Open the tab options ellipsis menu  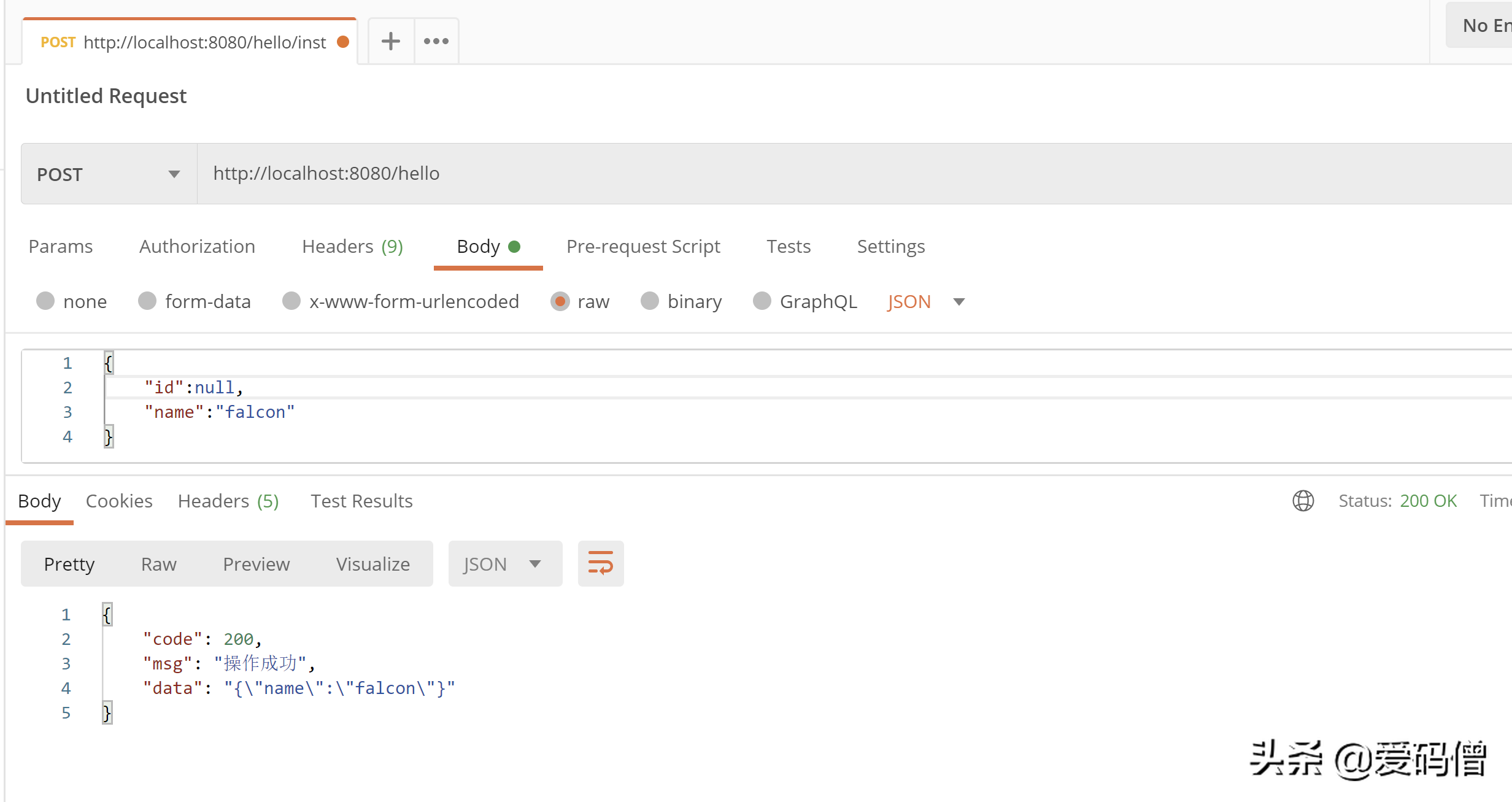coord(436,40)
